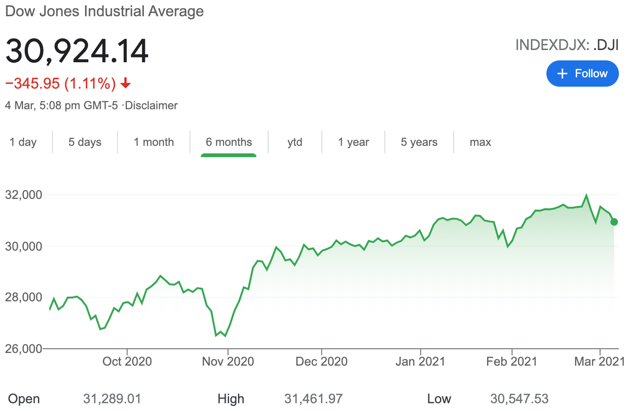
Task: Click the 26,000 y-axis label
Action: [24, 349]
